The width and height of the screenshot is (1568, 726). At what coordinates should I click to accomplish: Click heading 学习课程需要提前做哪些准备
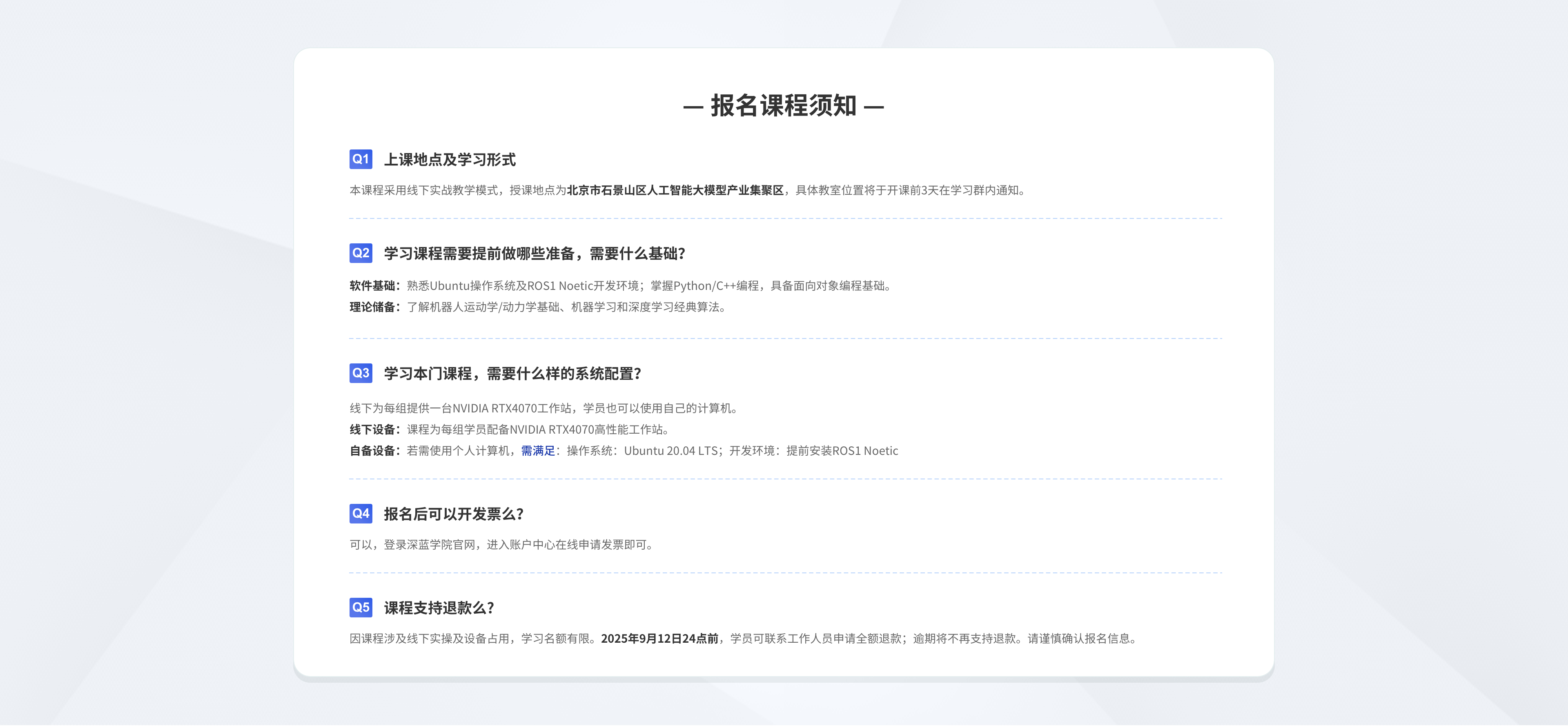pos(479,253)
